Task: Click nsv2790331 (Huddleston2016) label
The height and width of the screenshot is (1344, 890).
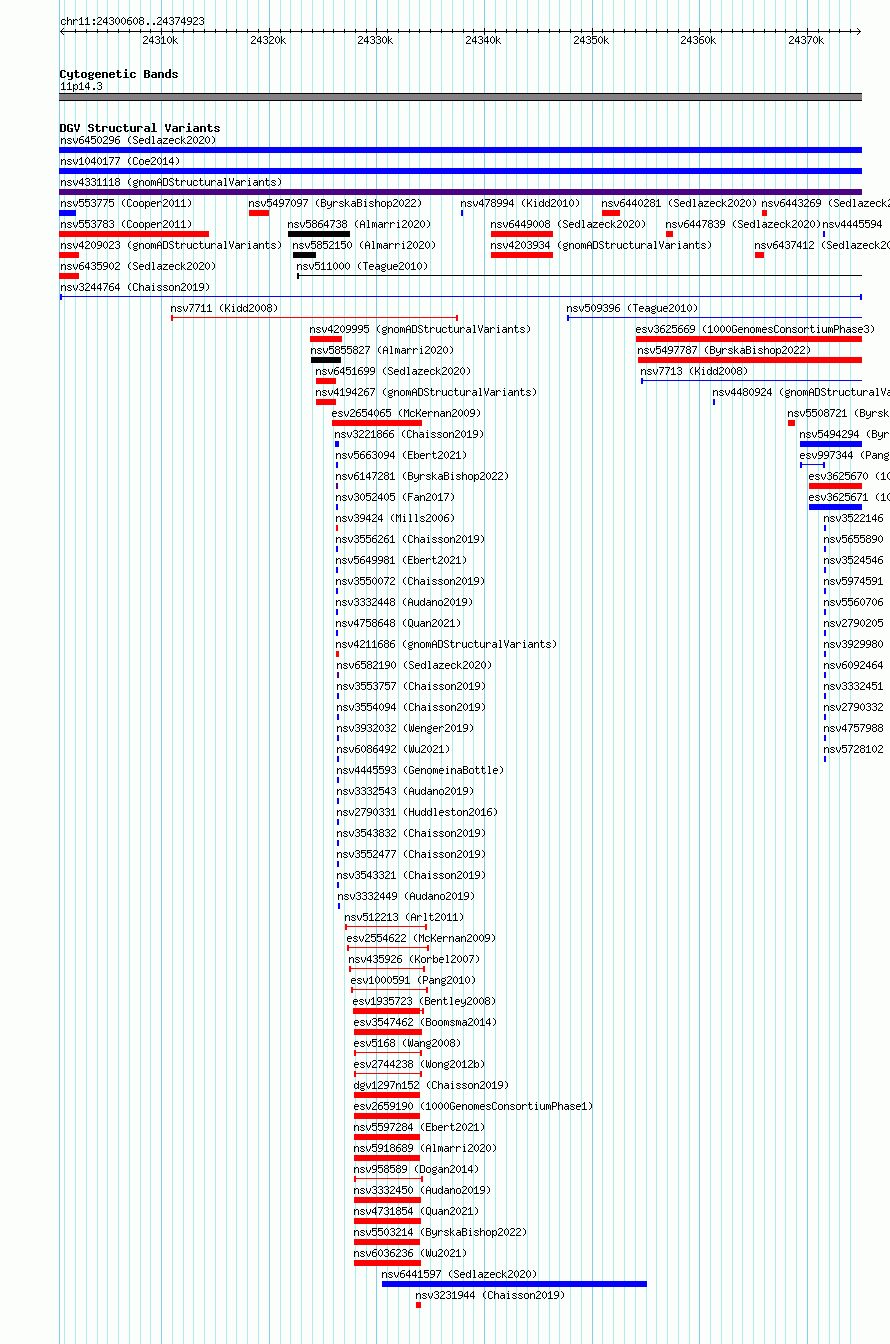Action: (x=417, y=812)
